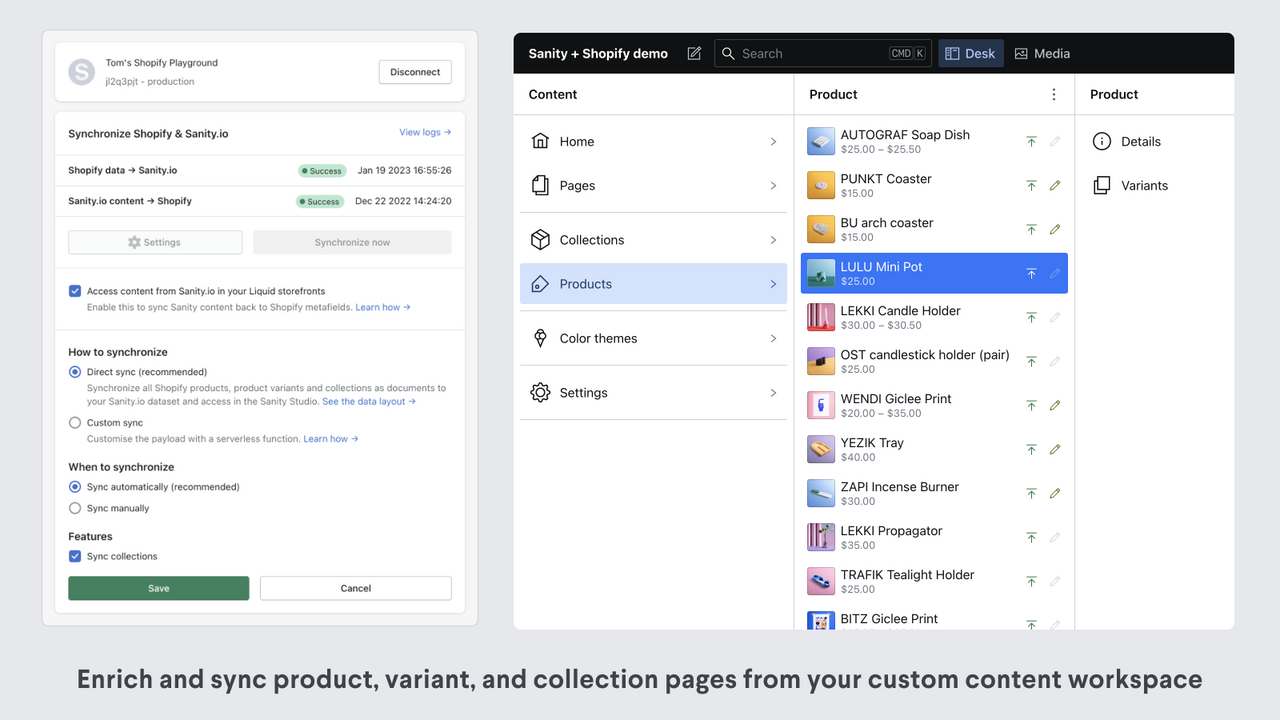Open Product panel three-dot menu
This screenshot has width=1280, height=720.
click(x=1053, y=94)
